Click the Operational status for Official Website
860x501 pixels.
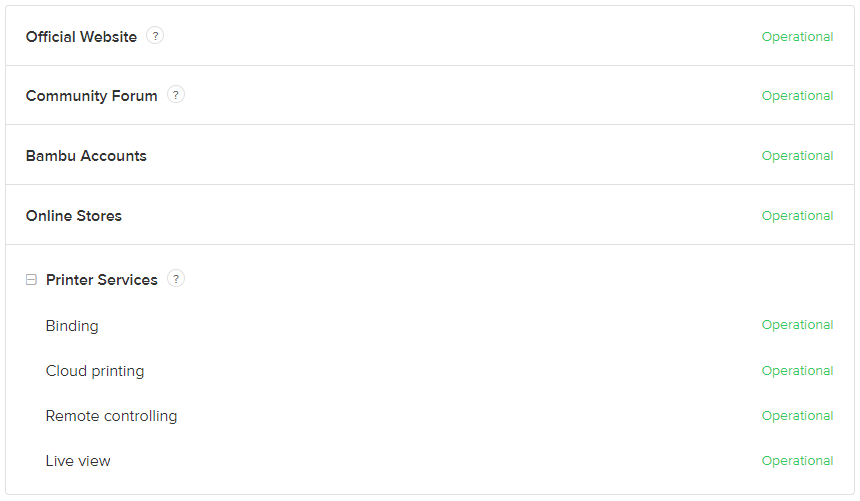pyautogui.click(x=797, y=37)
